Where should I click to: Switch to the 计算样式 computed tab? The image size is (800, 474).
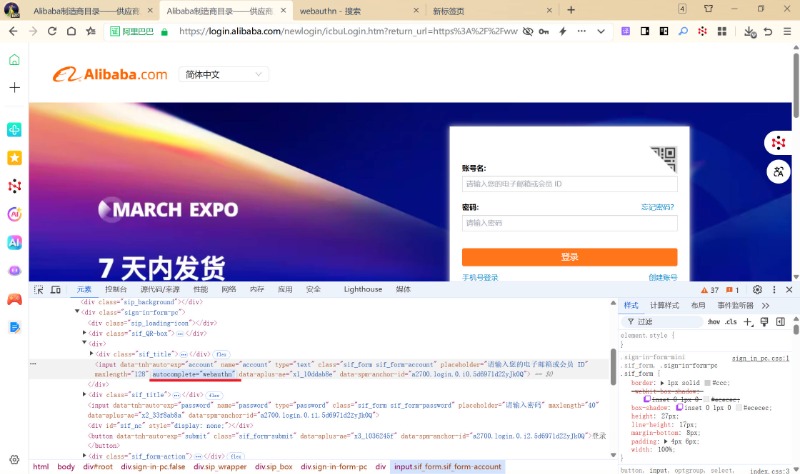(x=664, y=305)
